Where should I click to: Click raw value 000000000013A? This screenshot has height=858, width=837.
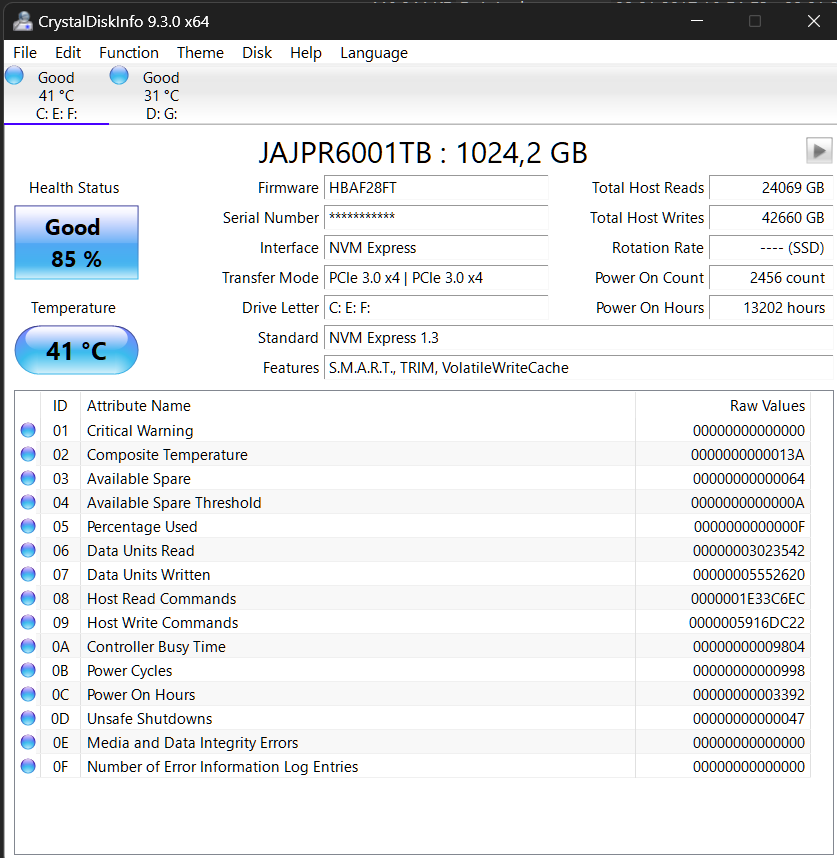pos(747,455)
